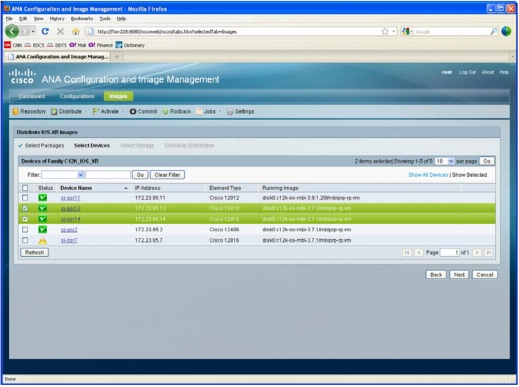The width and height of the screenshot is (519, 387).
Task: Click the green status icon for sj-gsr11
Action: 42,198
